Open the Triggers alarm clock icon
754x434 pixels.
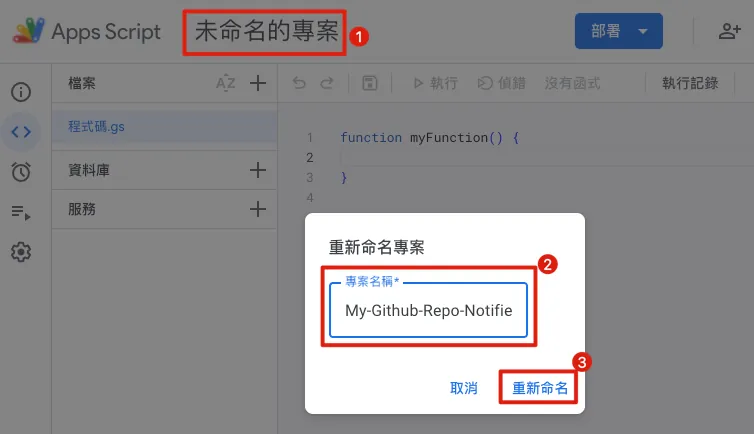point(21,172)
